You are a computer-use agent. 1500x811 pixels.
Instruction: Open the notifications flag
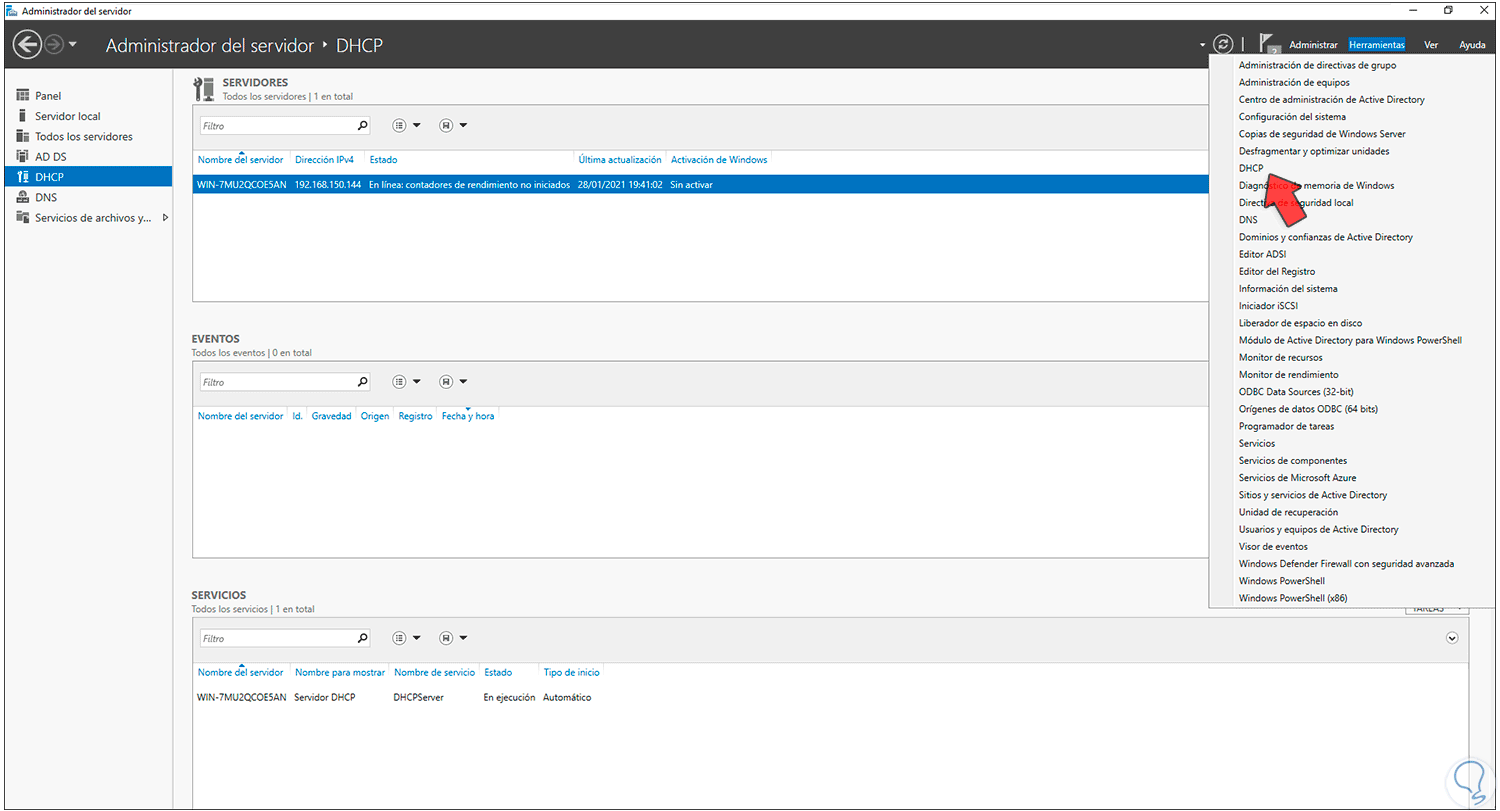1269,44
